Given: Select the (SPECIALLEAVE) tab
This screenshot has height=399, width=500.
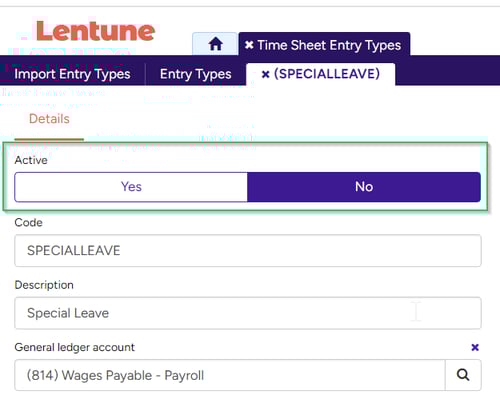Looking at the screenshot, I should (327, 74).
